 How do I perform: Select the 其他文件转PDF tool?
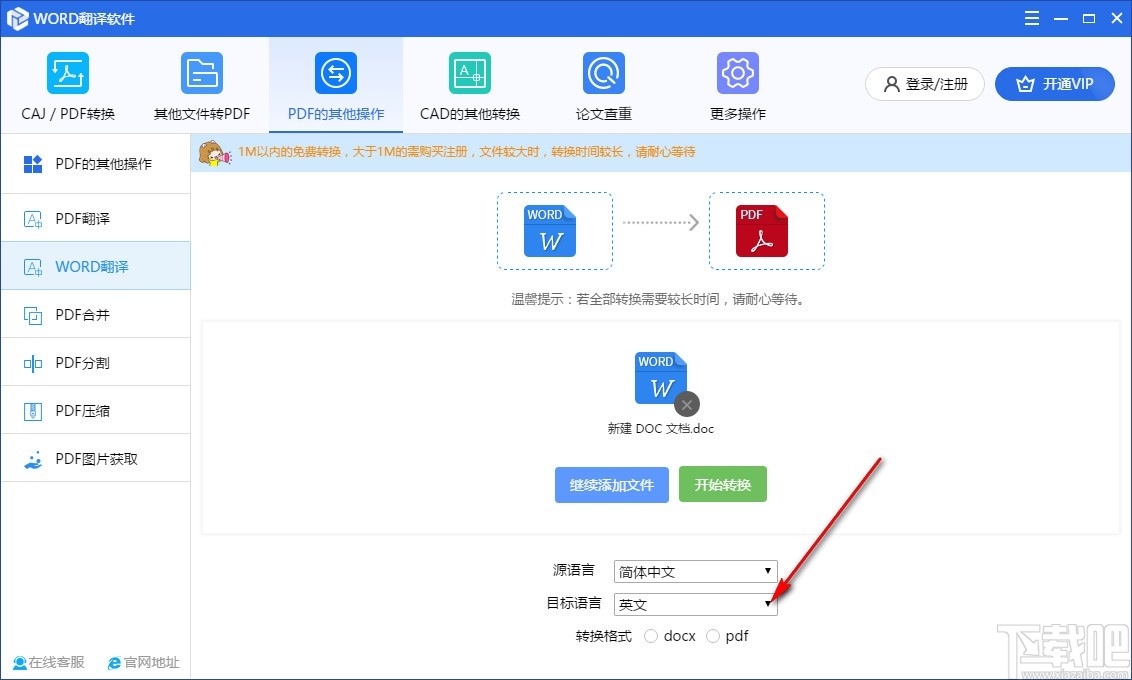click(202, 85)
